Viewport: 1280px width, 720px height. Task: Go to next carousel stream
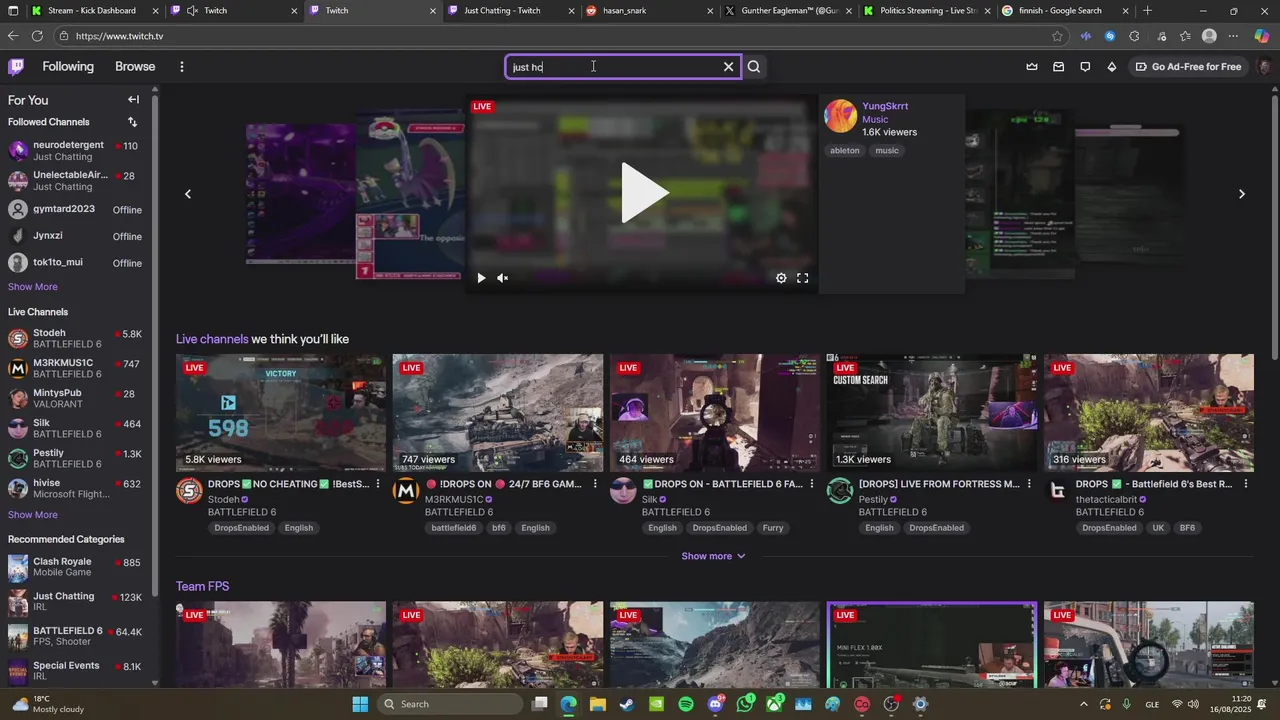pyautogui.click(x=1241, y=194)
